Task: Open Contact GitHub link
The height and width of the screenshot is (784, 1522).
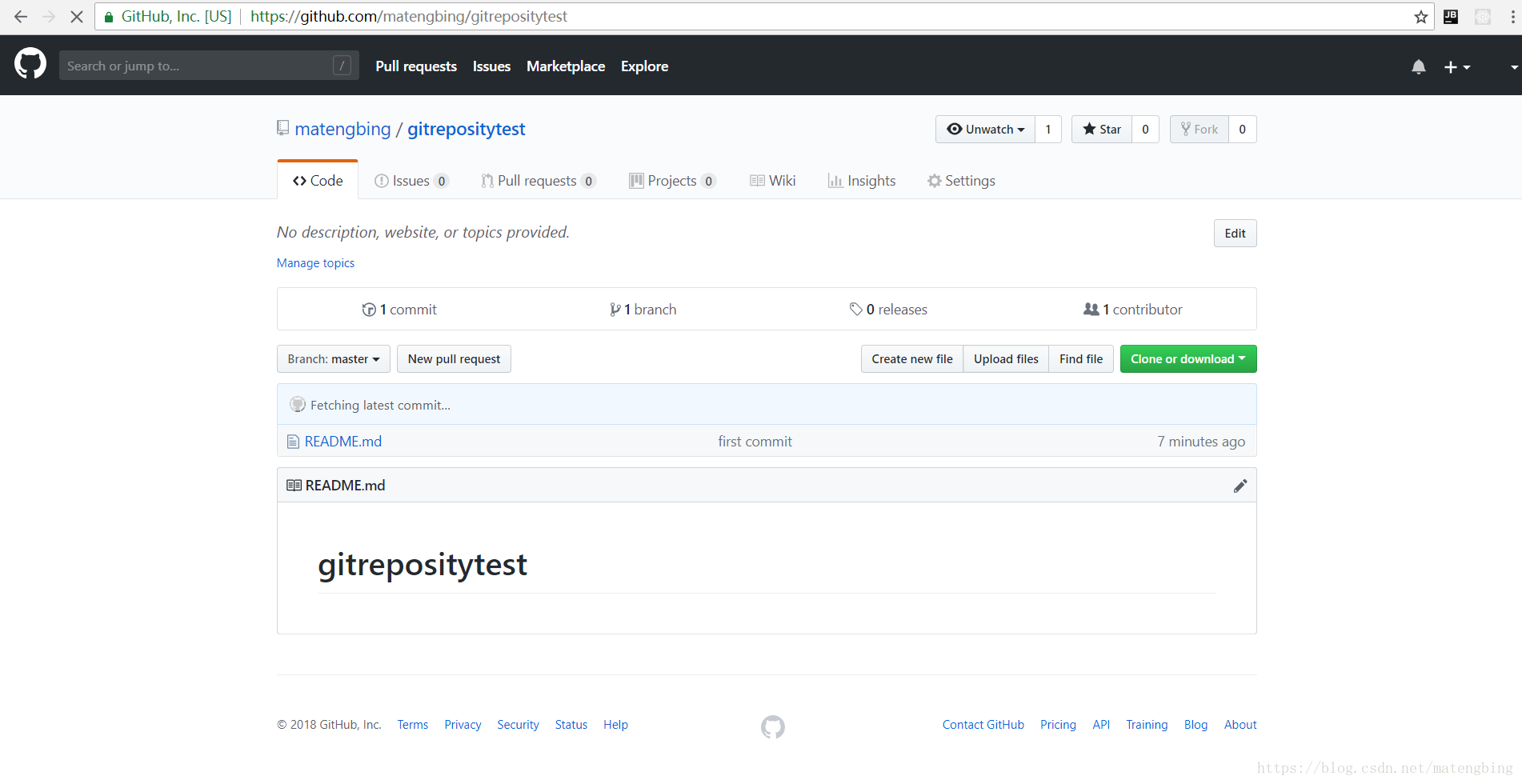Action: point(983,725)
